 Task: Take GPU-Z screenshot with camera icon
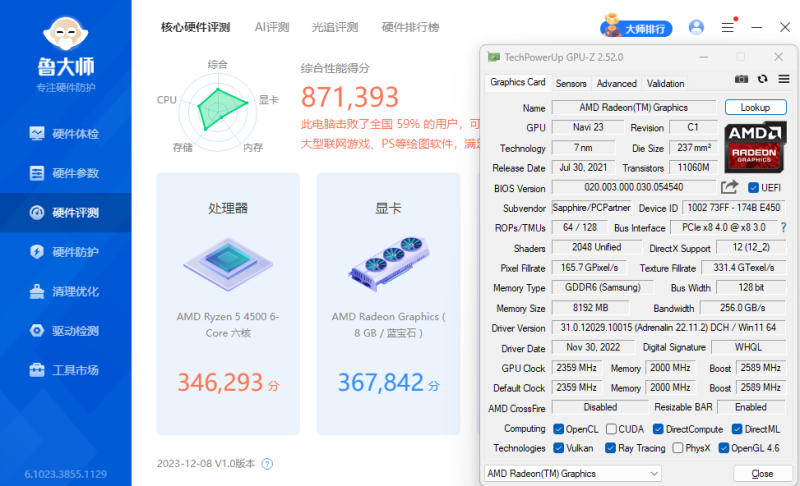[741, 79]
